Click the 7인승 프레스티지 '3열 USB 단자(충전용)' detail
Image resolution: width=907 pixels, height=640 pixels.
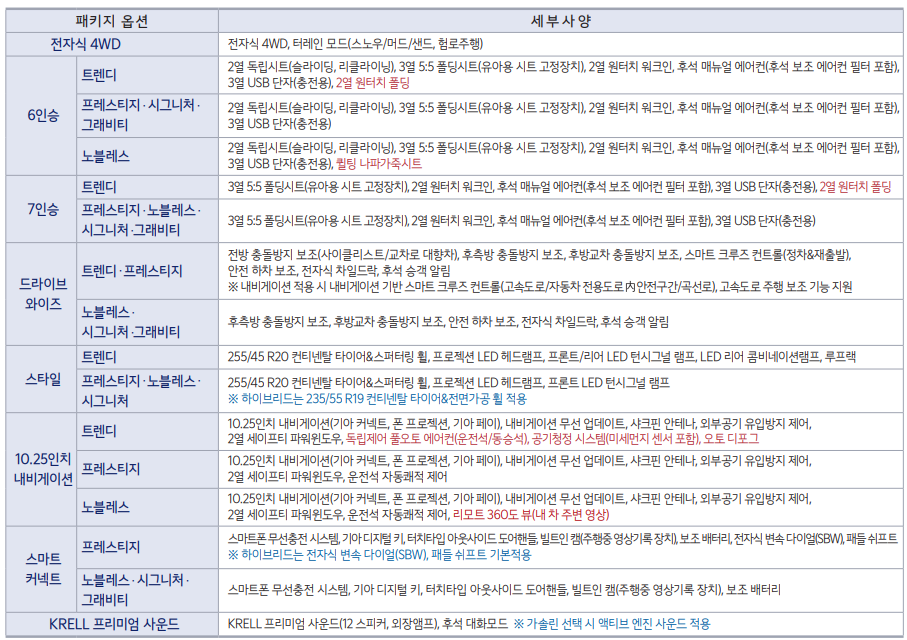(x=765, y=220)
